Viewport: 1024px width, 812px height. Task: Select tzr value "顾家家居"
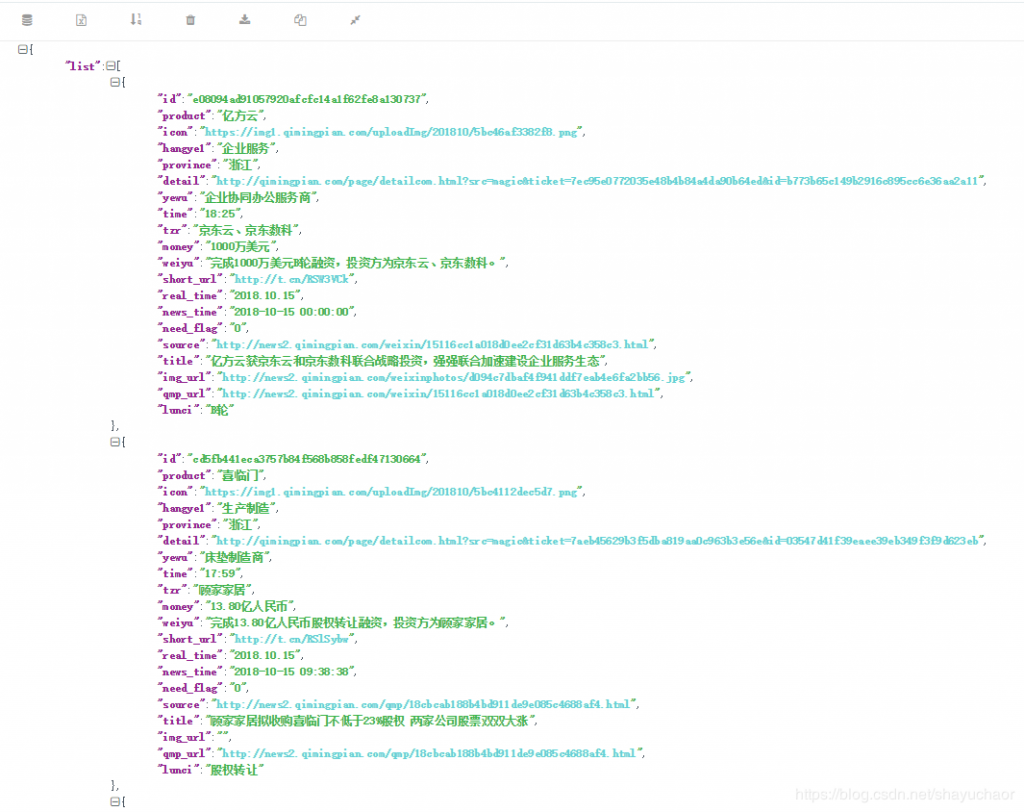tap(222, 590)
